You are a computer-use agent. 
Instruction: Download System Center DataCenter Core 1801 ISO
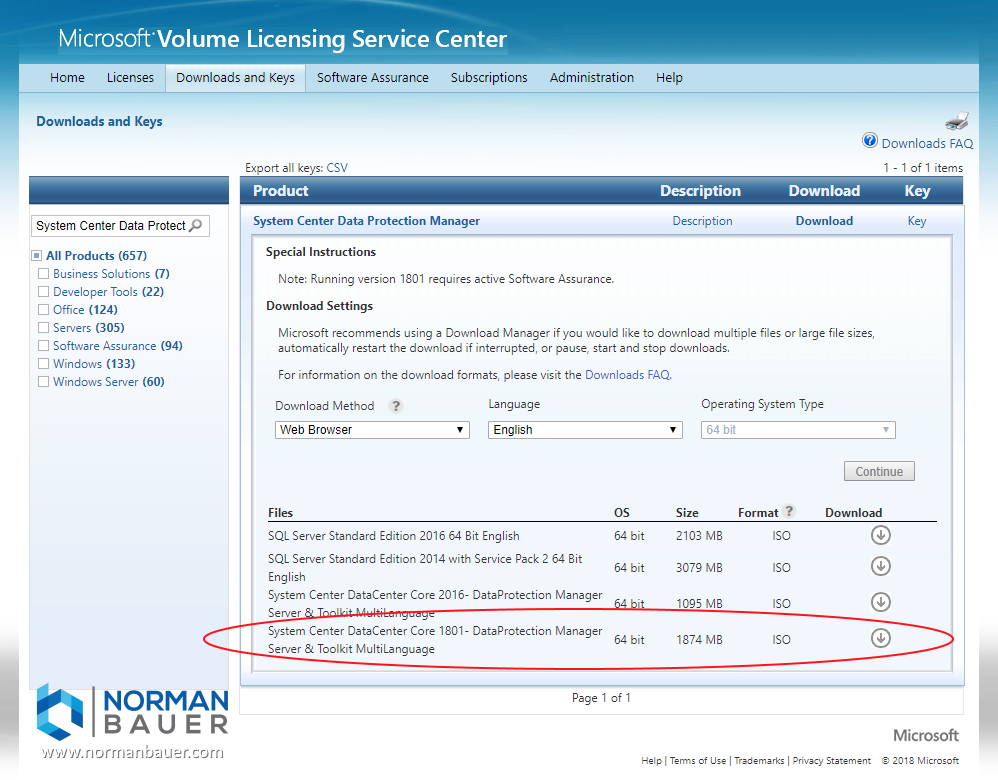click(x=880, y=638)
